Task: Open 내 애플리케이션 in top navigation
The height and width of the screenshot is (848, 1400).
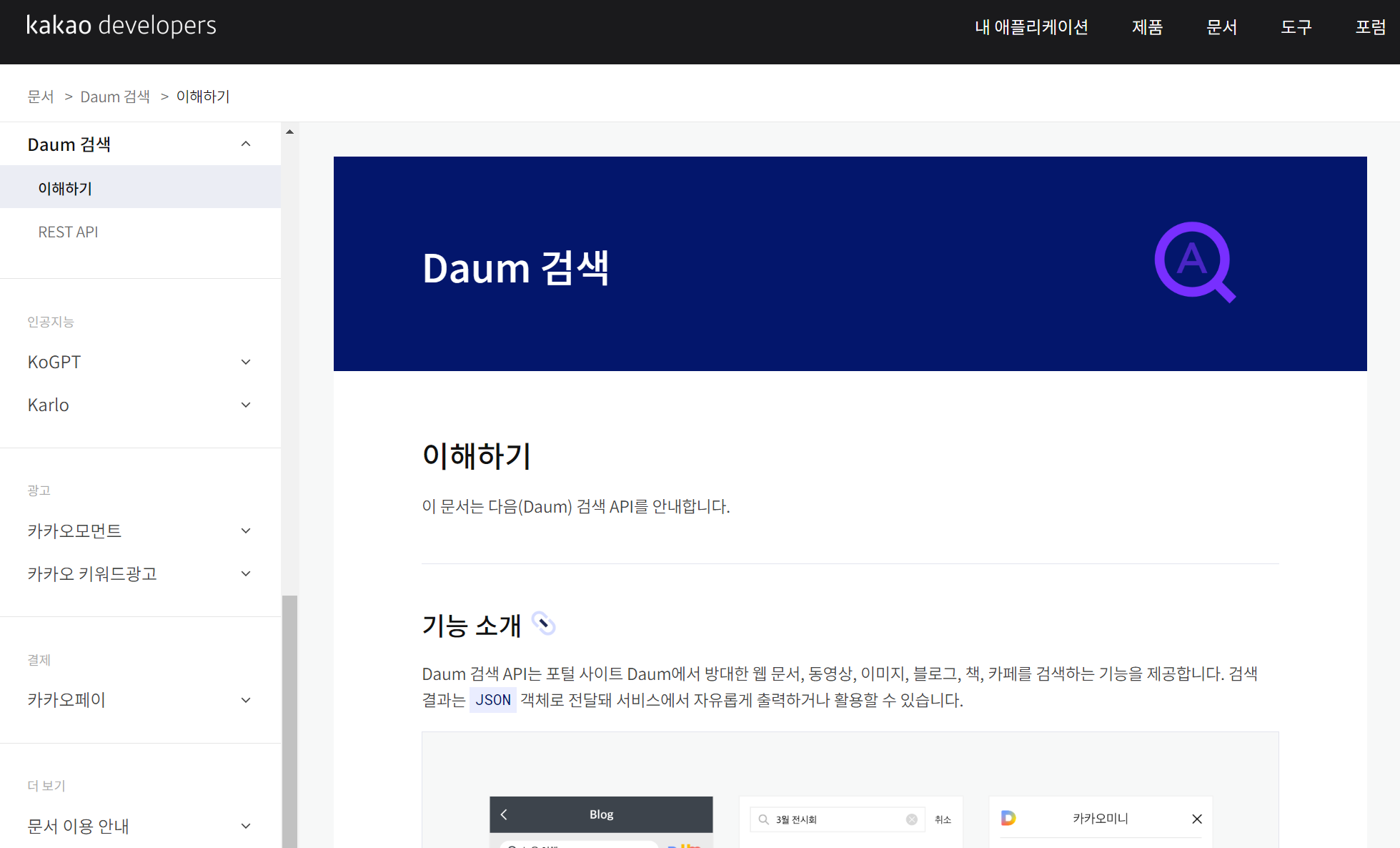Action: point(1031,27)
